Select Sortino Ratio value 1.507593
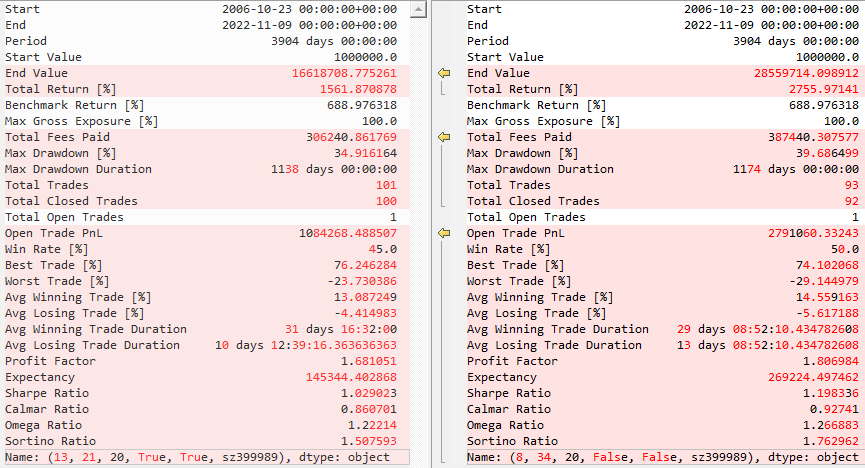The height and width of the screenshot is (468, 865). pos(369,441)
